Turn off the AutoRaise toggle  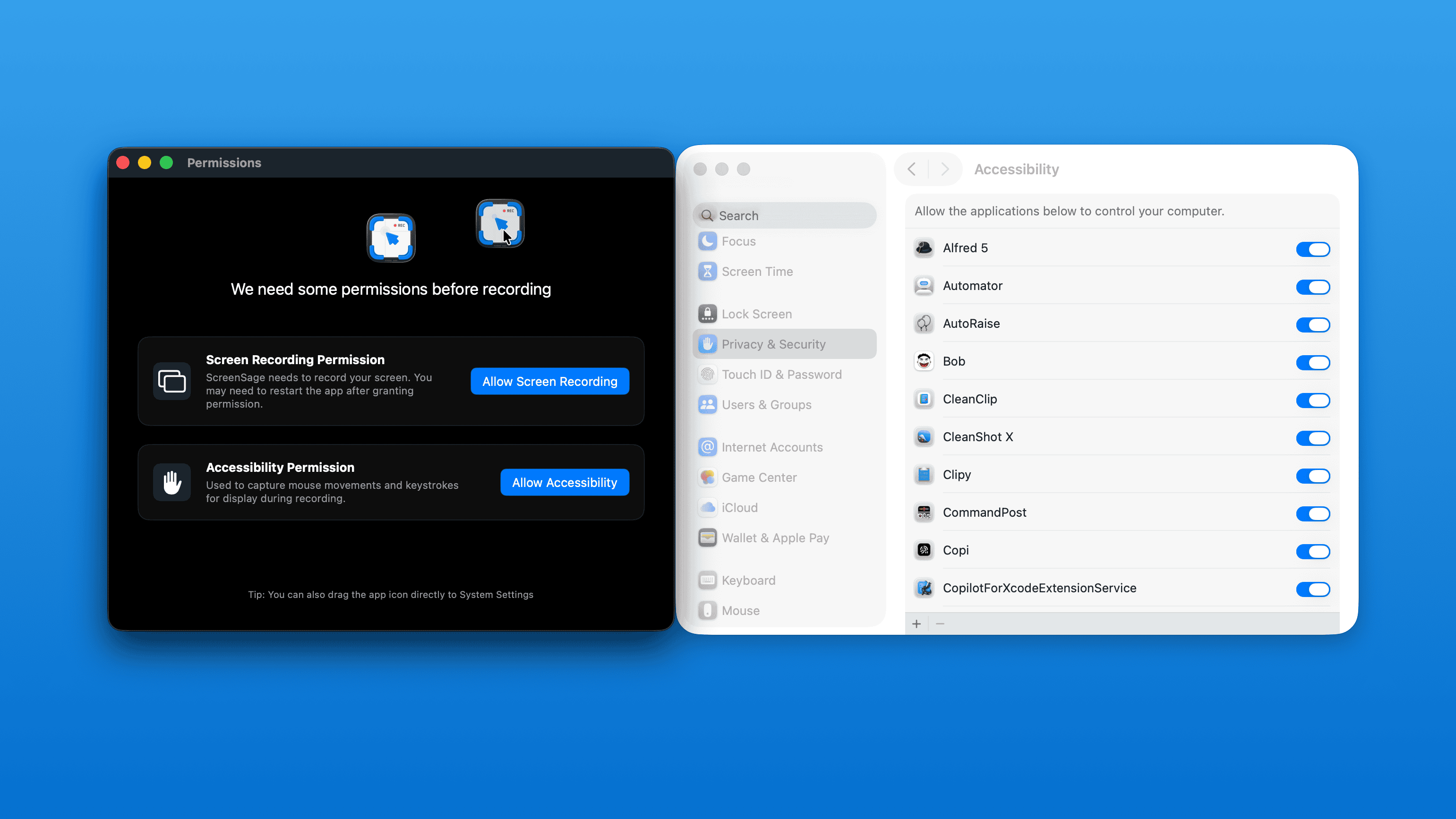[x=1312, y=324]
